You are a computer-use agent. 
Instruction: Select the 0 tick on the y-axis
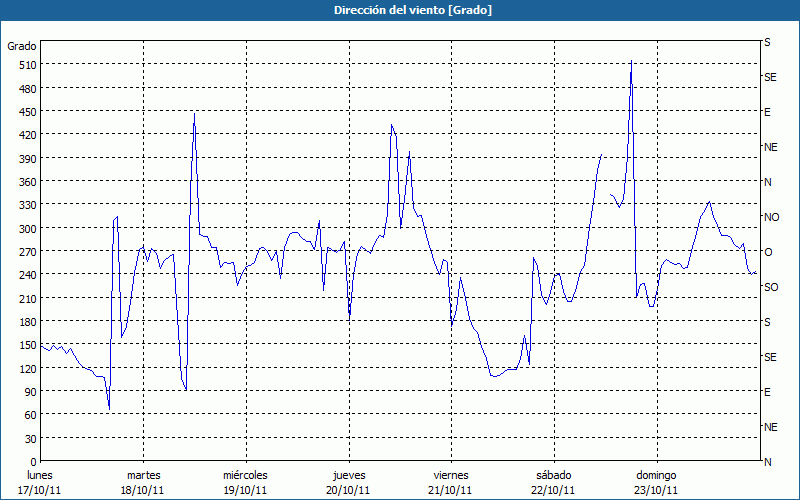pos(33,462)
